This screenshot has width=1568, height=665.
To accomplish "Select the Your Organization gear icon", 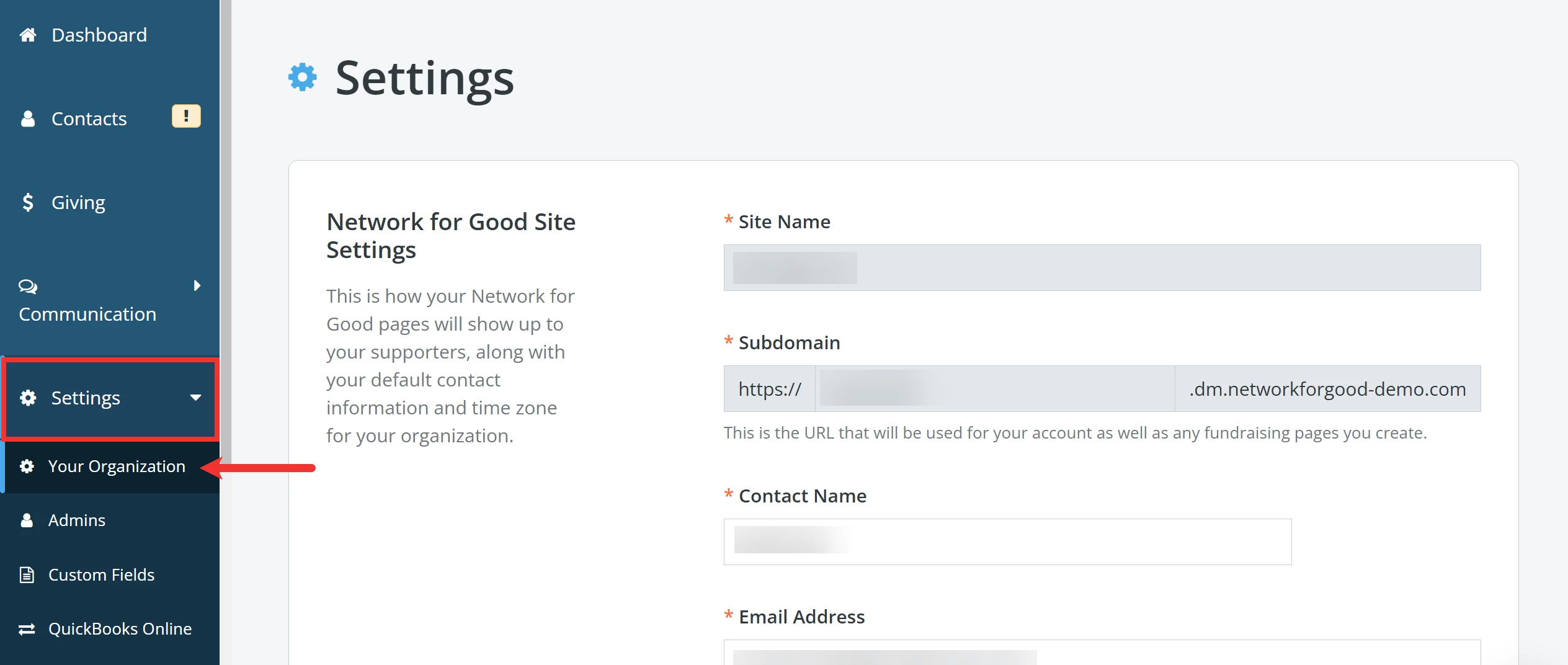I will coord(27,466).
